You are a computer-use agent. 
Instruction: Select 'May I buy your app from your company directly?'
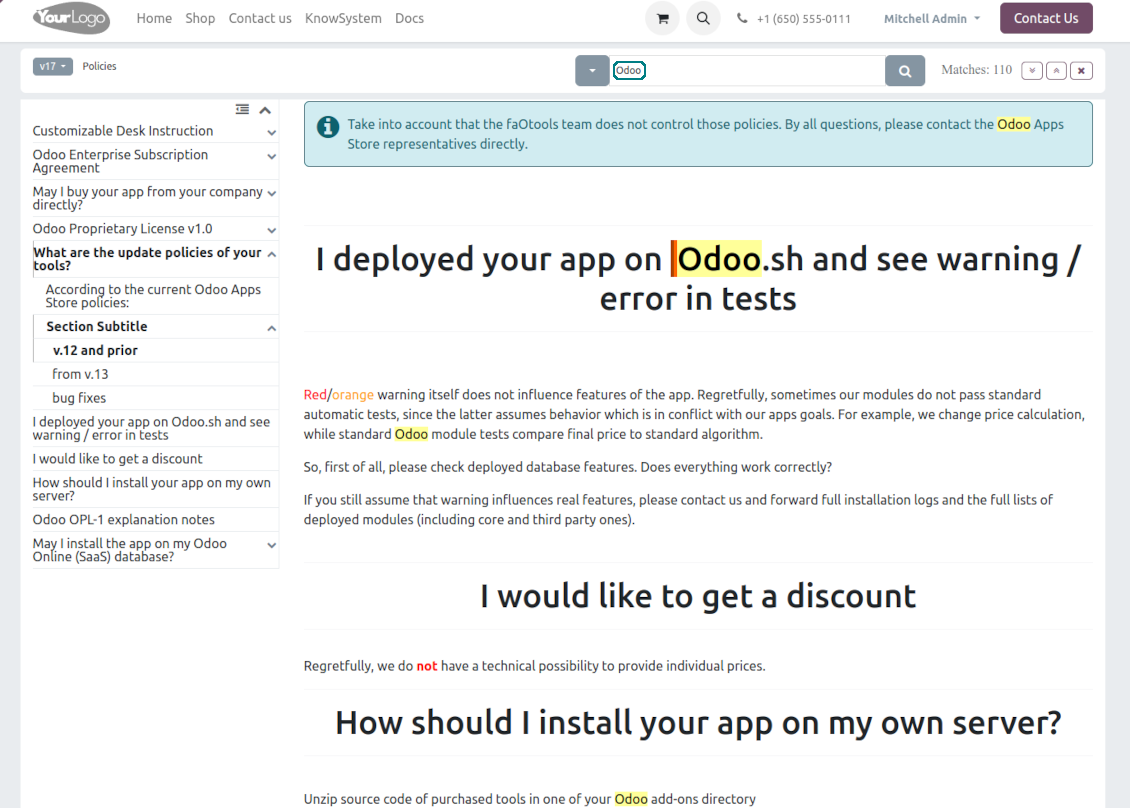[x=147, y=198]
